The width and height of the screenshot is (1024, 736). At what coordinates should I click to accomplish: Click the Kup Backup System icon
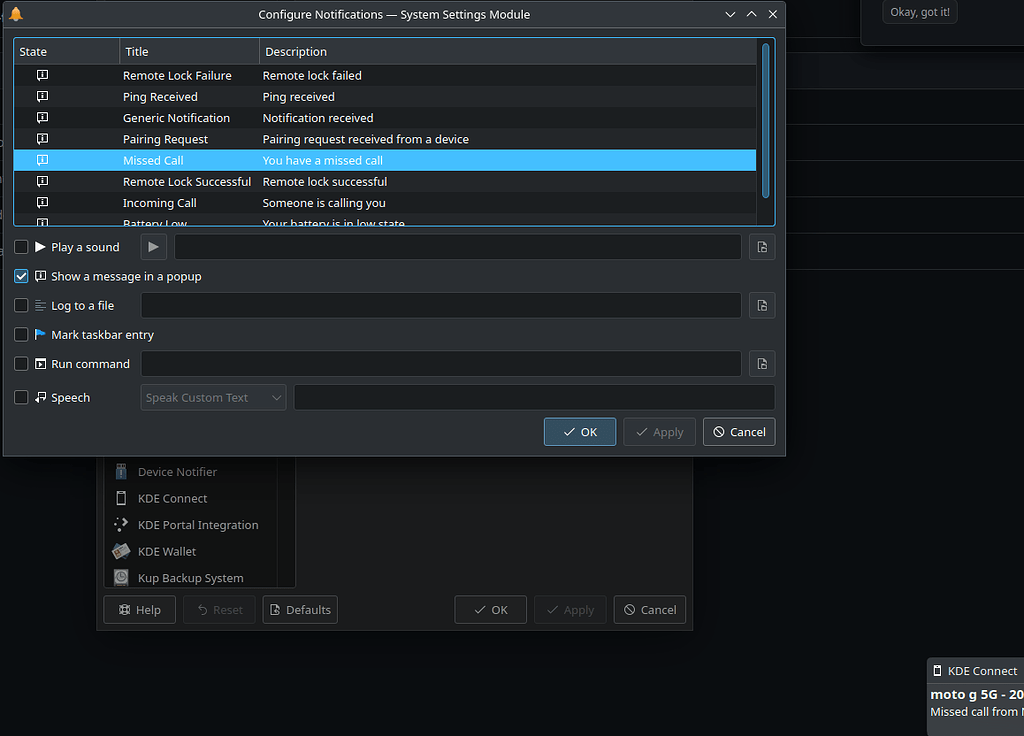[x=121, y=578]
